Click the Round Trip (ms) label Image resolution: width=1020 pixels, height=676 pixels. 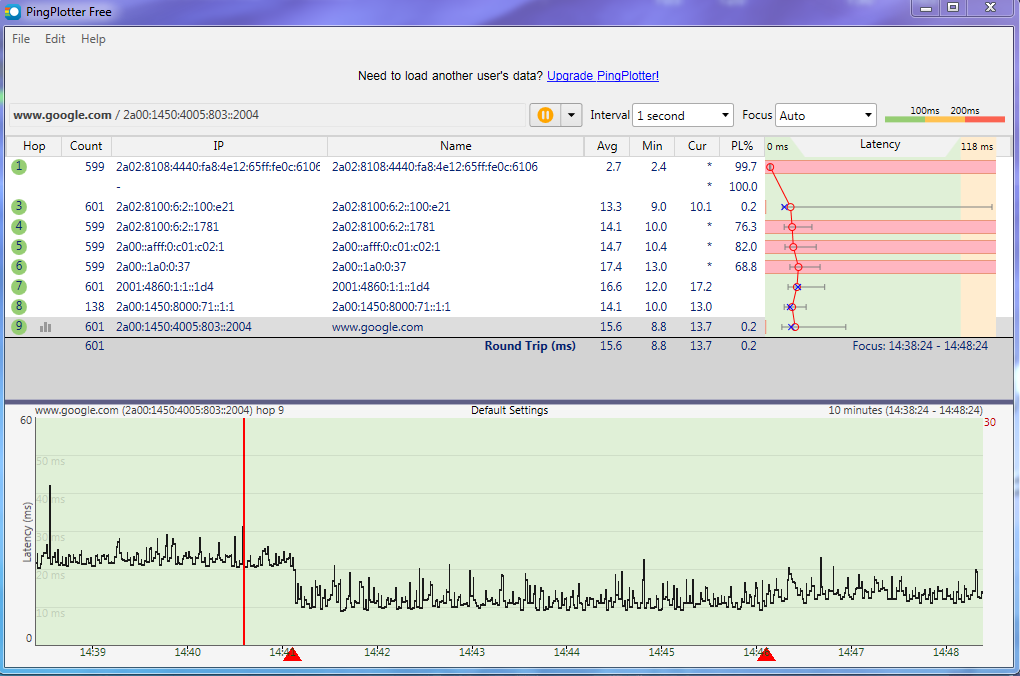(530, 346)
